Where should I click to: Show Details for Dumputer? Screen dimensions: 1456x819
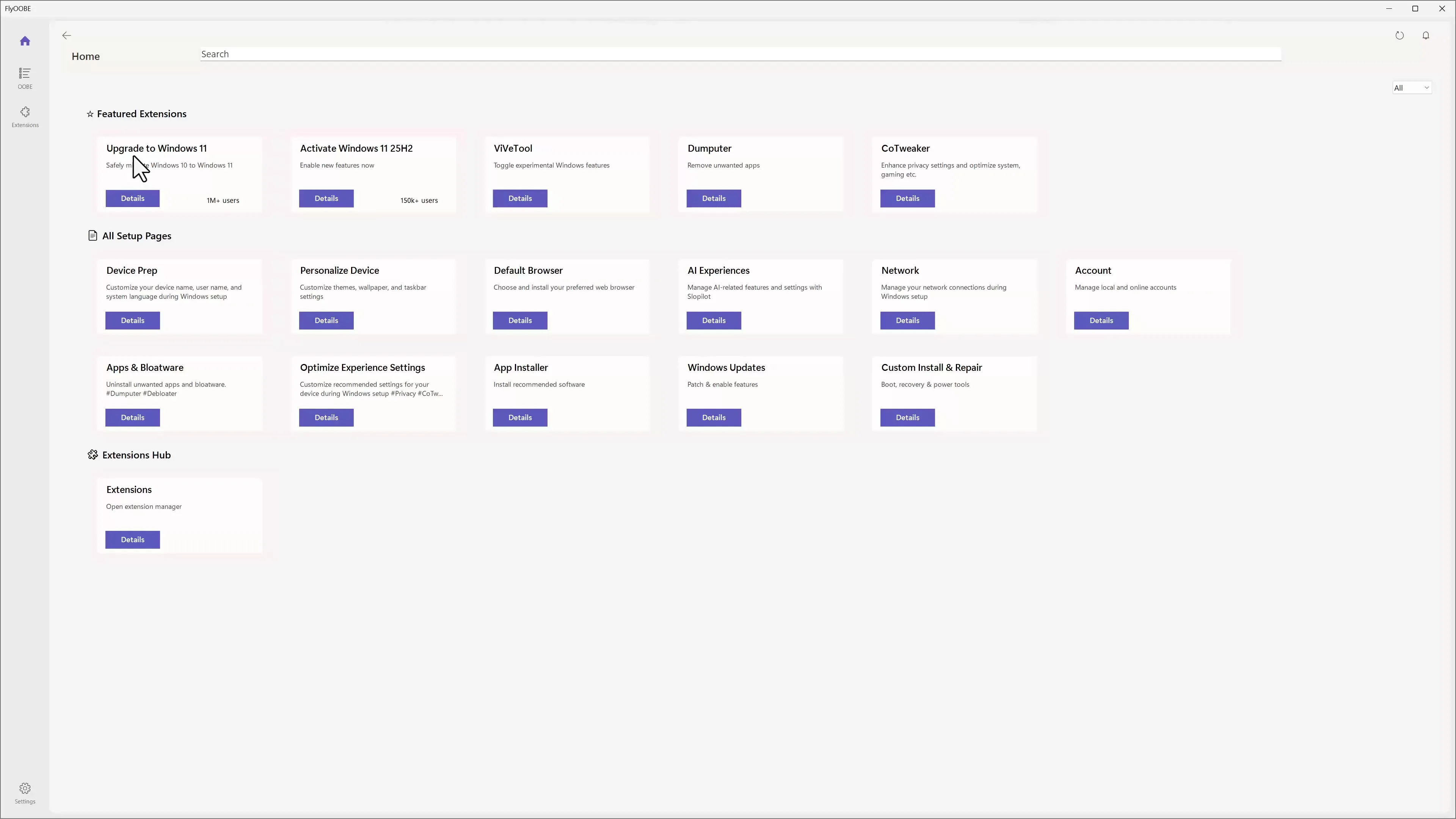pos(713,198)
